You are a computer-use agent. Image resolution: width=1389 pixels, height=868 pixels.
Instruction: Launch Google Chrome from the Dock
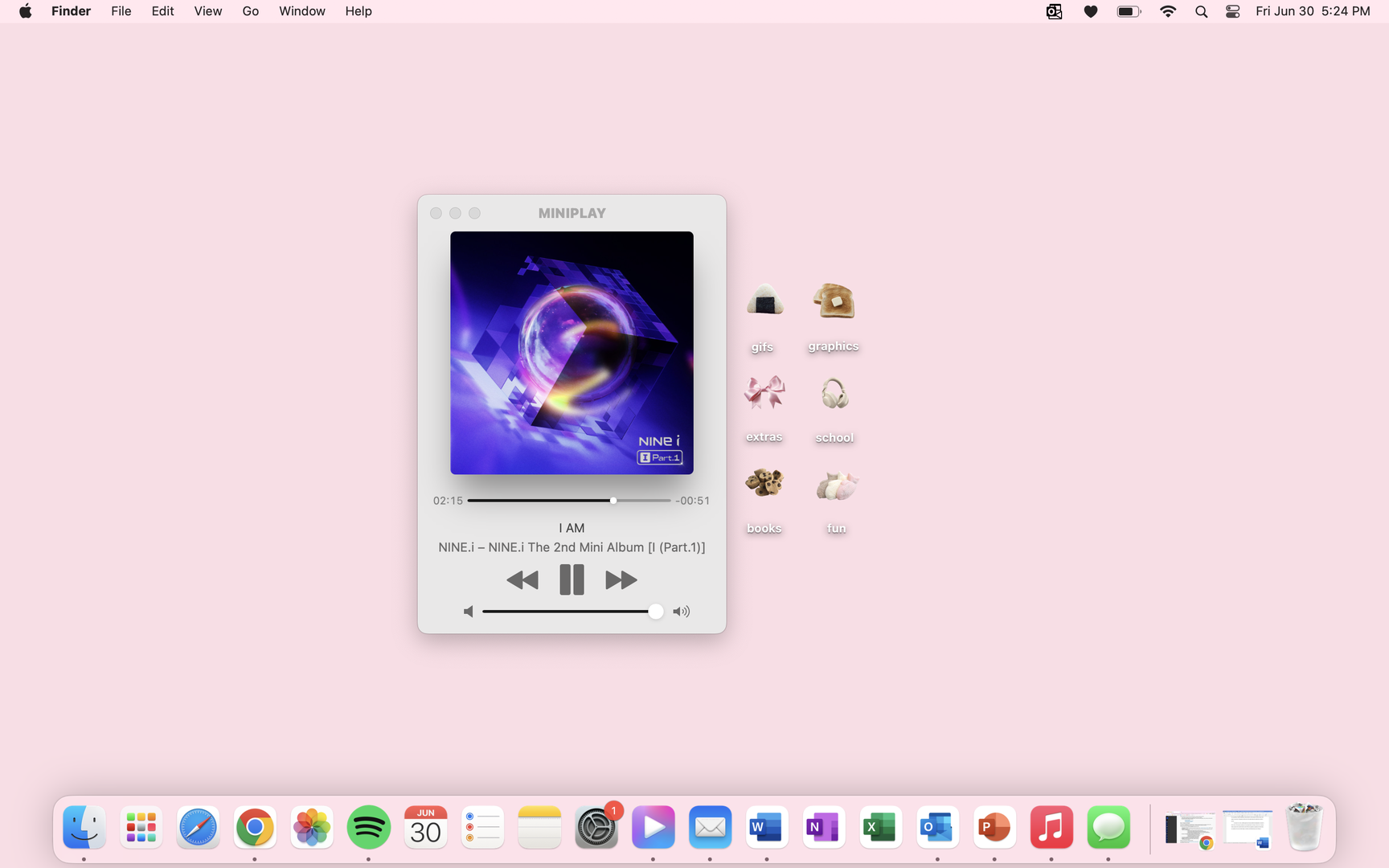255,827
